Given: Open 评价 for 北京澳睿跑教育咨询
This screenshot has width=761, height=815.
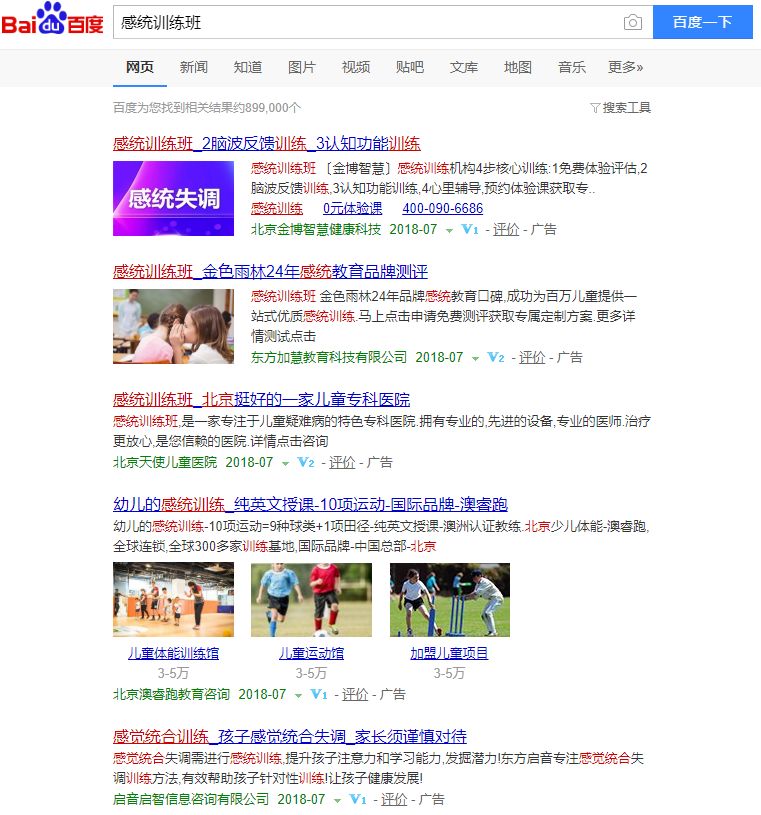Looking at the screenshot, I should 355,694.
